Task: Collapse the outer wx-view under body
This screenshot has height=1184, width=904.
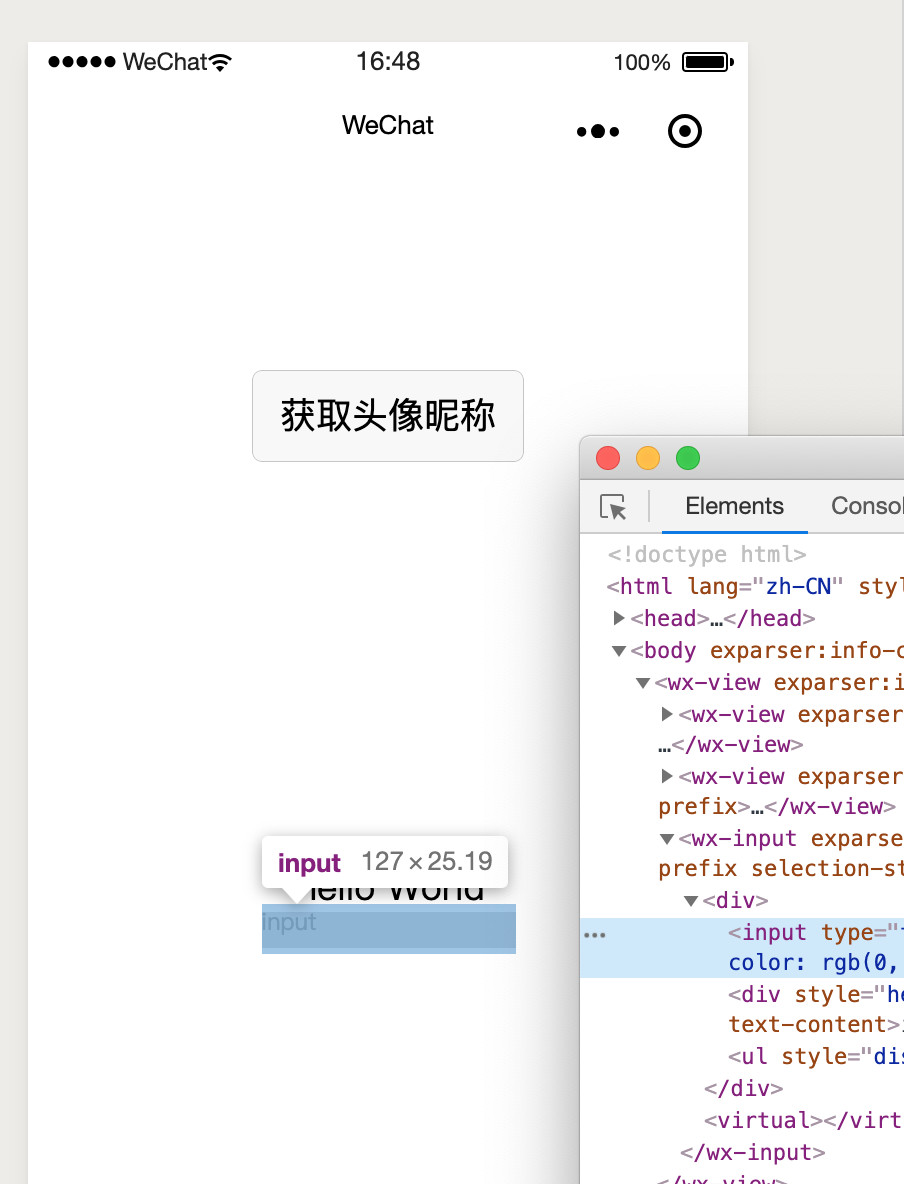Action: [x=643, y=683]
